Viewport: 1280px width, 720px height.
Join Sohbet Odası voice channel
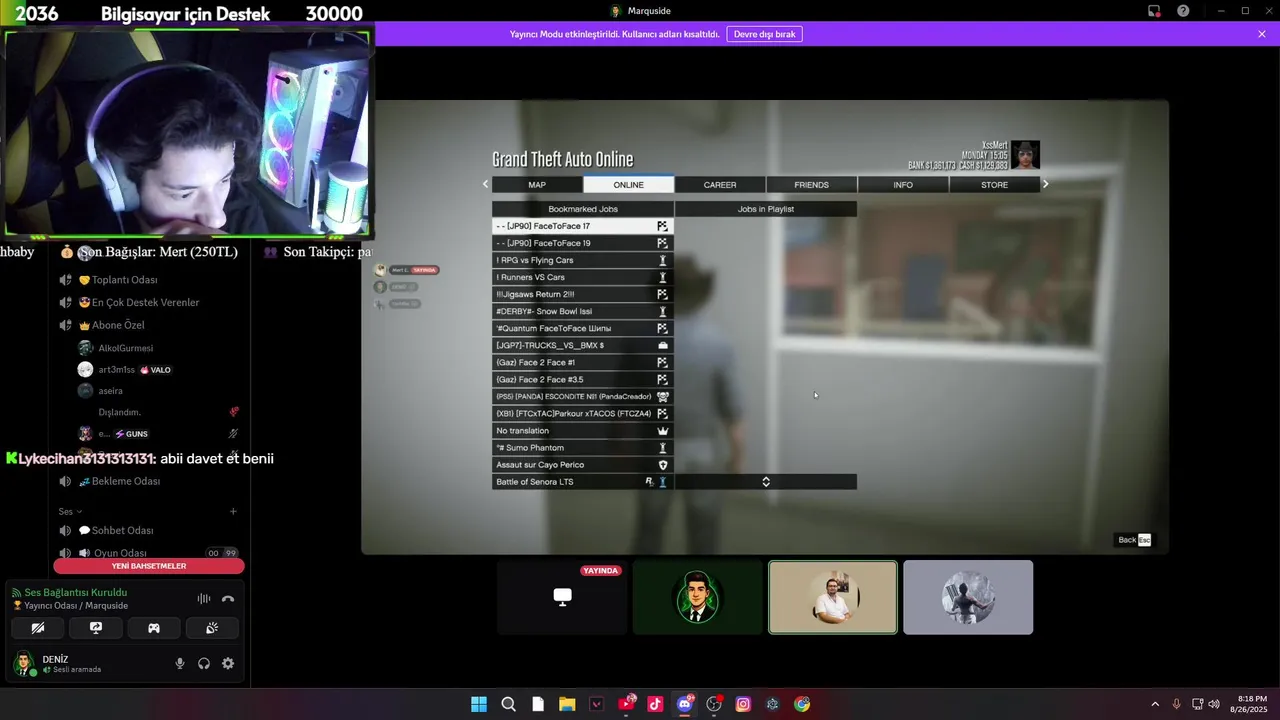[x=122, y=530]
